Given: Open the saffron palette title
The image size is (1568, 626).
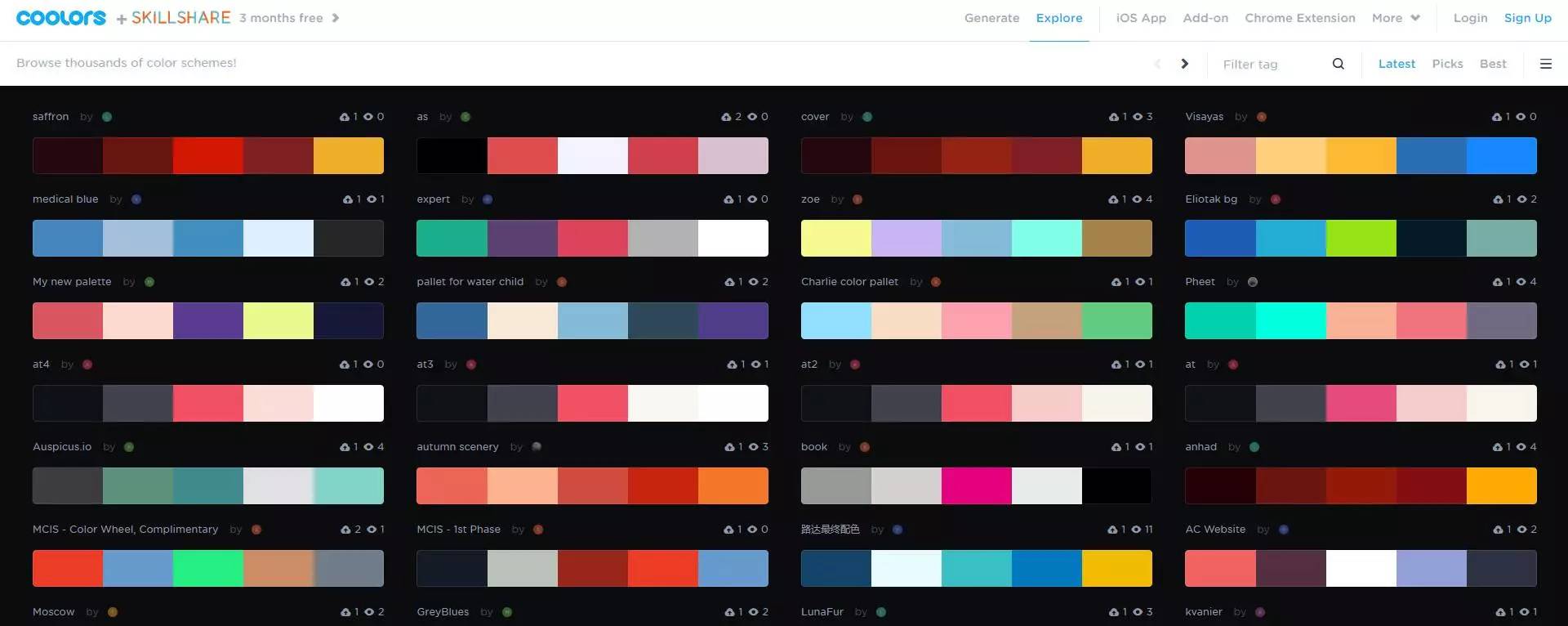Looking at the screenshot, I should (x=51, y=117).
